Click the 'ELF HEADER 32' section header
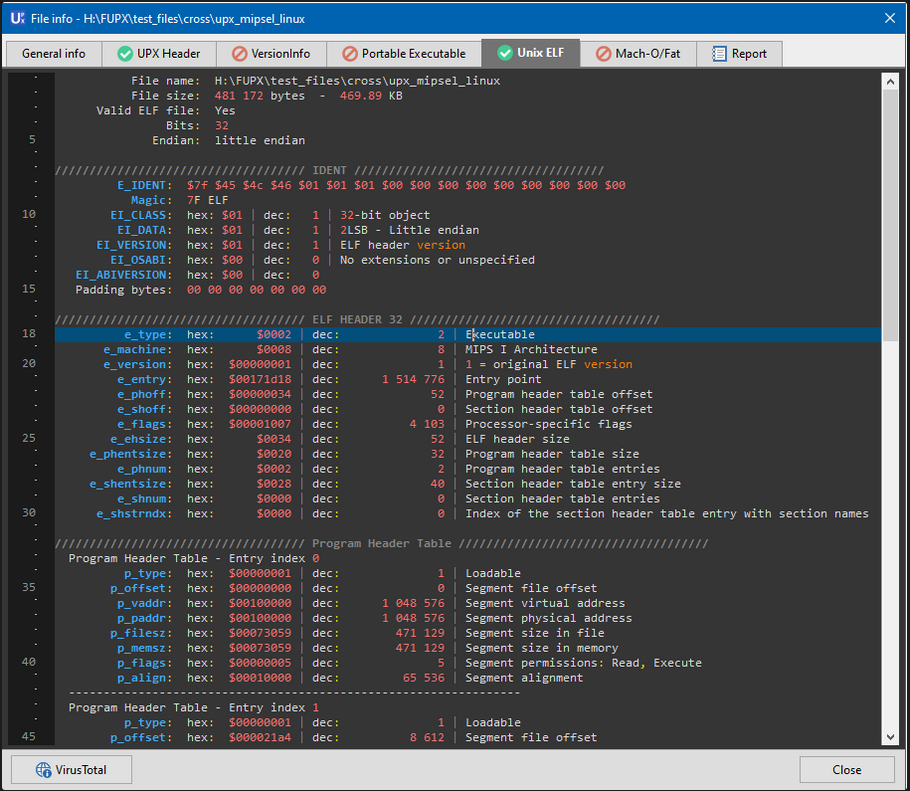910x791 pixels. (x=357, y=320)
